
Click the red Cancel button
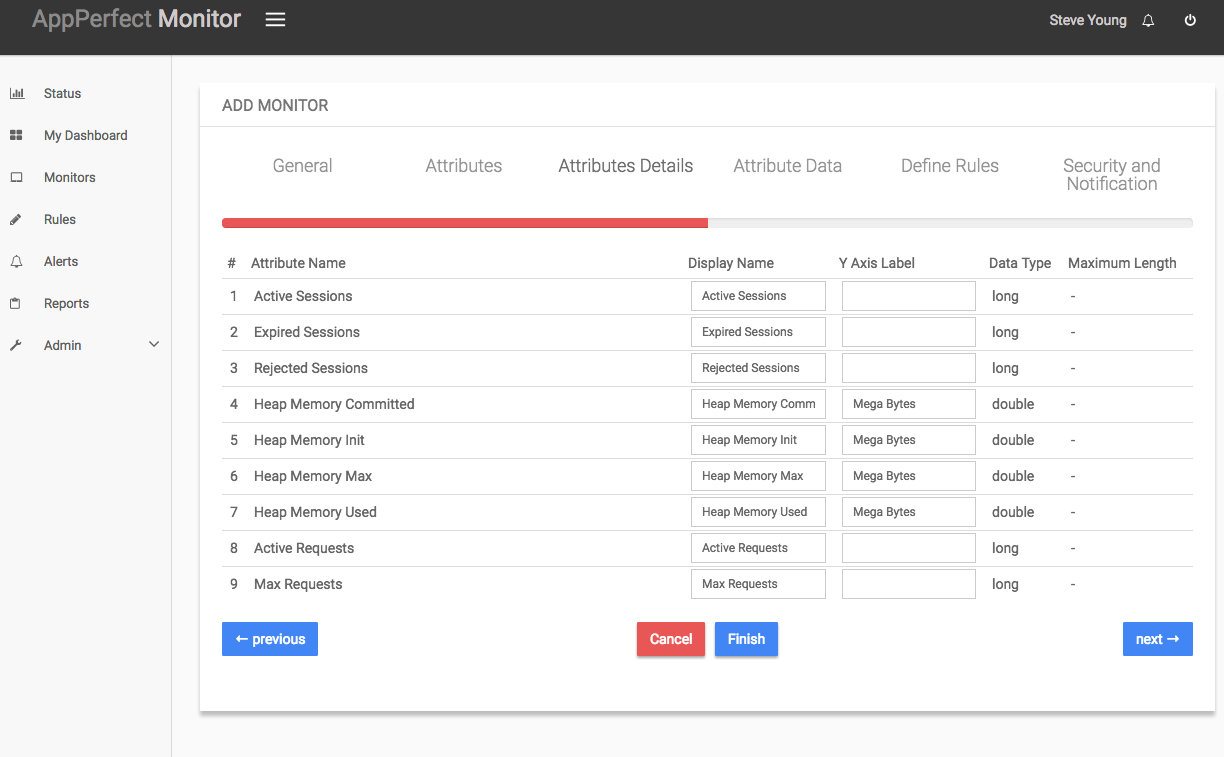tap(671, 639)
